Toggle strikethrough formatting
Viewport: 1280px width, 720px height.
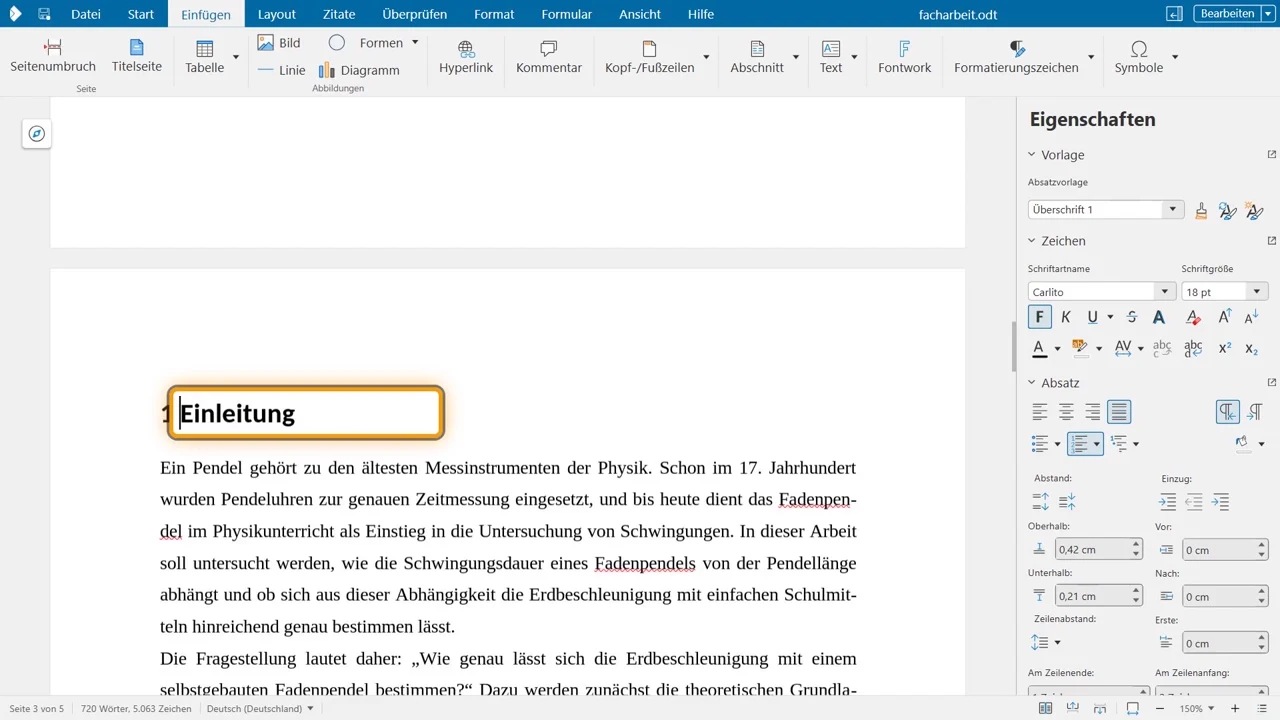1132,317
